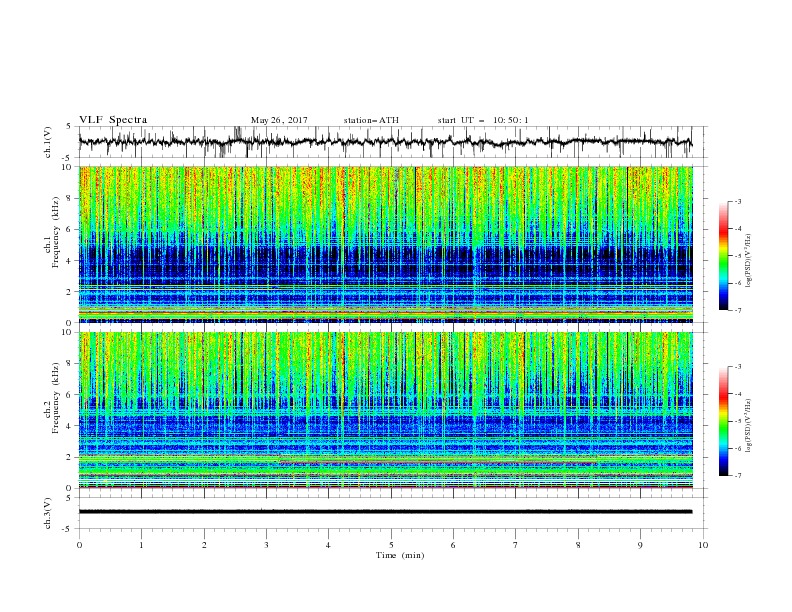
Task: Click time axis tick label "8" minutes
Action: 578,545
